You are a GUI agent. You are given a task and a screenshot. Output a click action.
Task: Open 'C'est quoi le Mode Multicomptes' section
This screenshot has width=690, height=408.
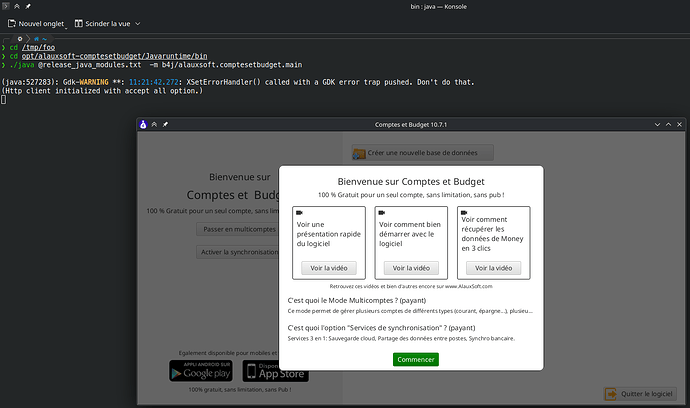[x=356, y=300]
